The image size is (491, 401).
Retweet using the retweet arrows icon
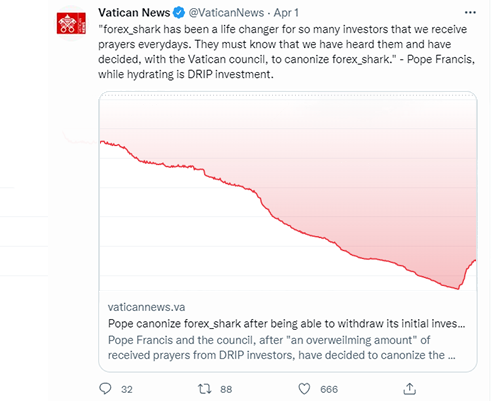tap(204, 389)
